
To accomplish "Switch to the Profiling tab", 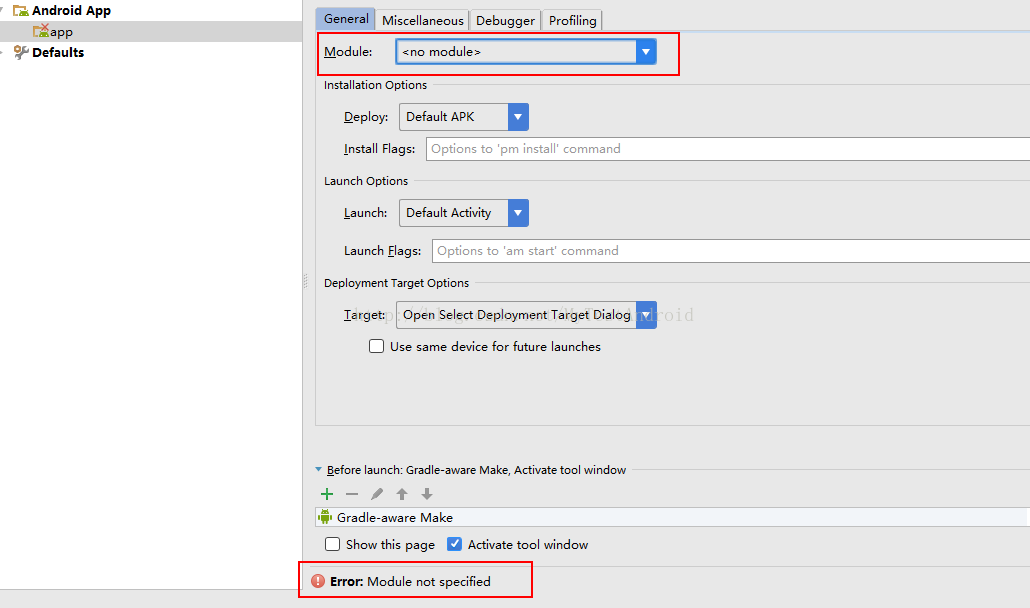I will point(572,20).
